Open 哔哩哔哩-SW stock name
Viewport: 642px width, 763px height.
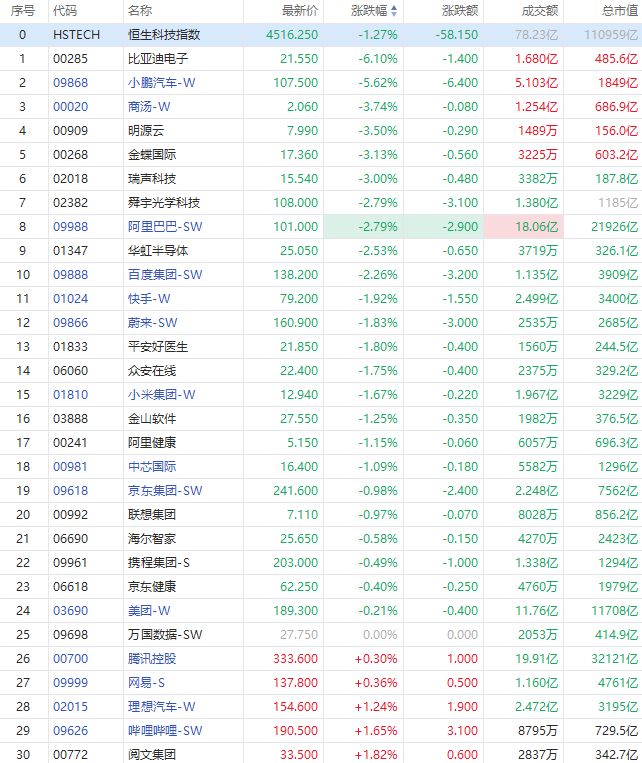coord(165,731)
